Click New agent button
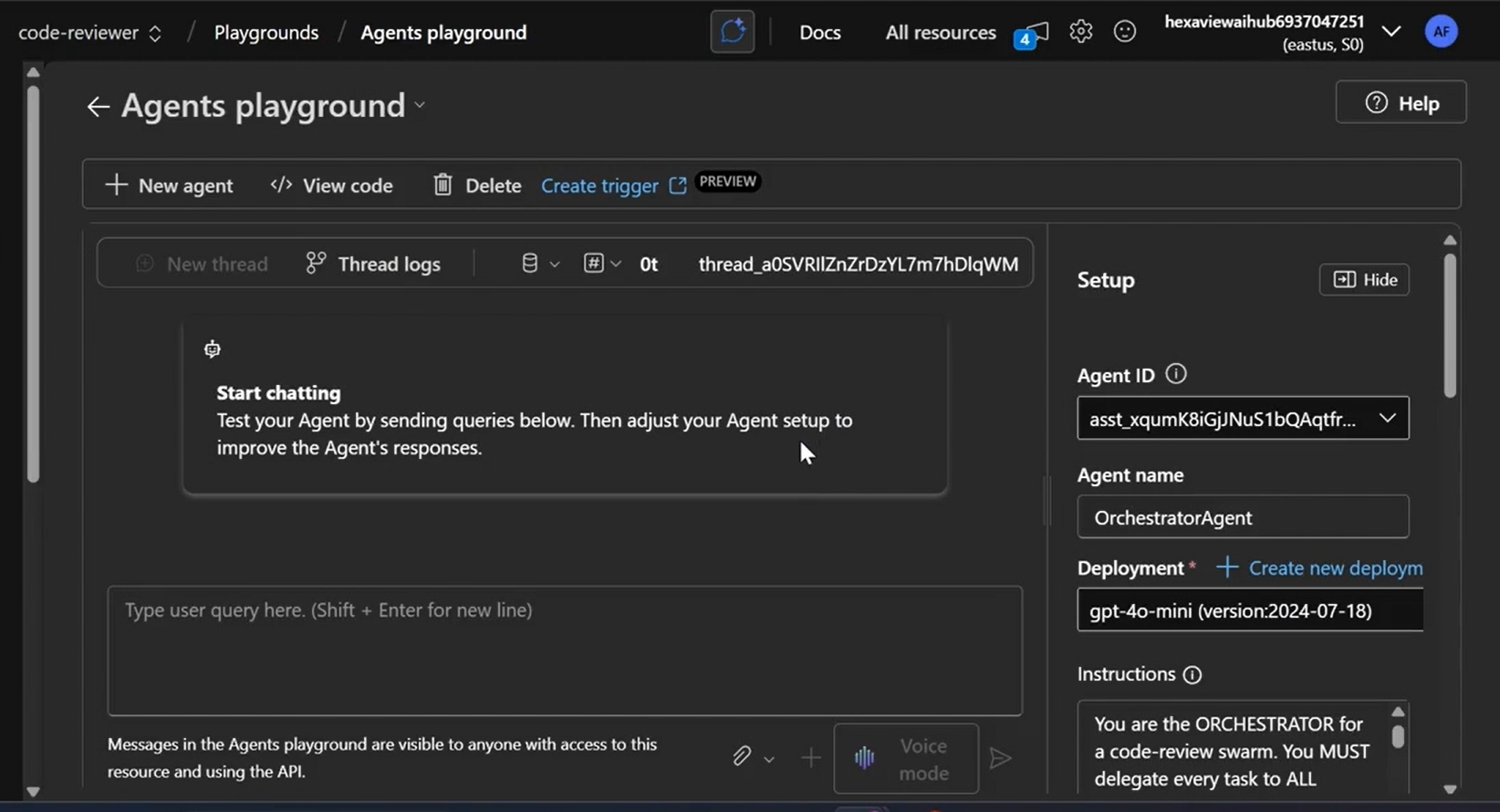The image size is (1500, 812). (170, 185)
